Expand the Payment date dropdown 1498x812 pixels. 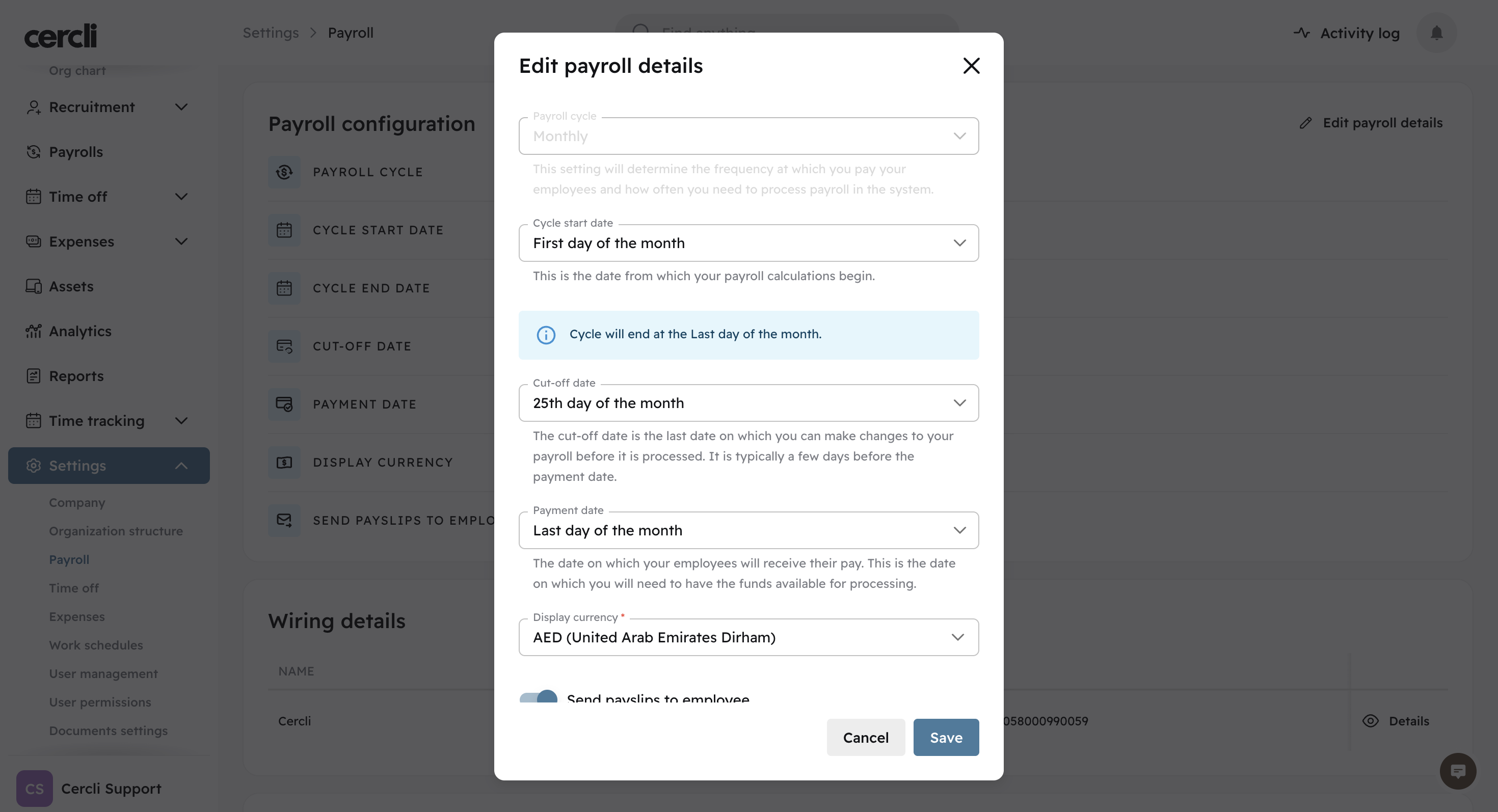click(748, 530)
